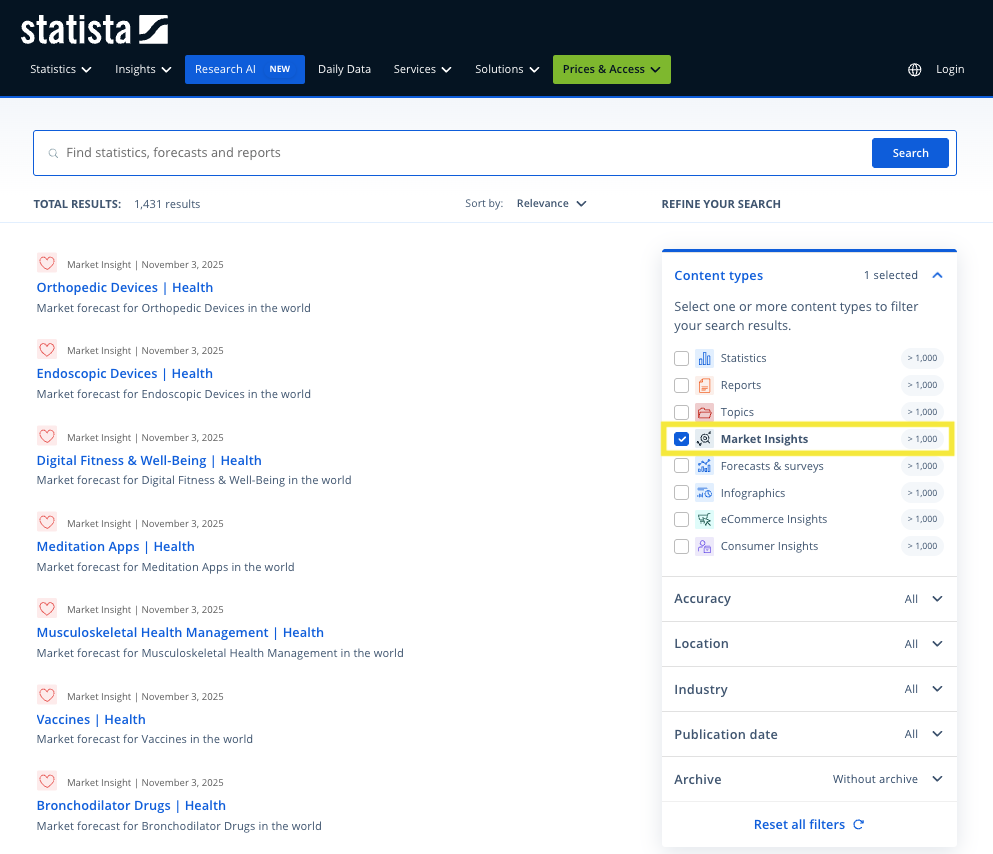The image size is (993, 854).
Task: Click the globe language icon
Action: click(x=914, y=70)
